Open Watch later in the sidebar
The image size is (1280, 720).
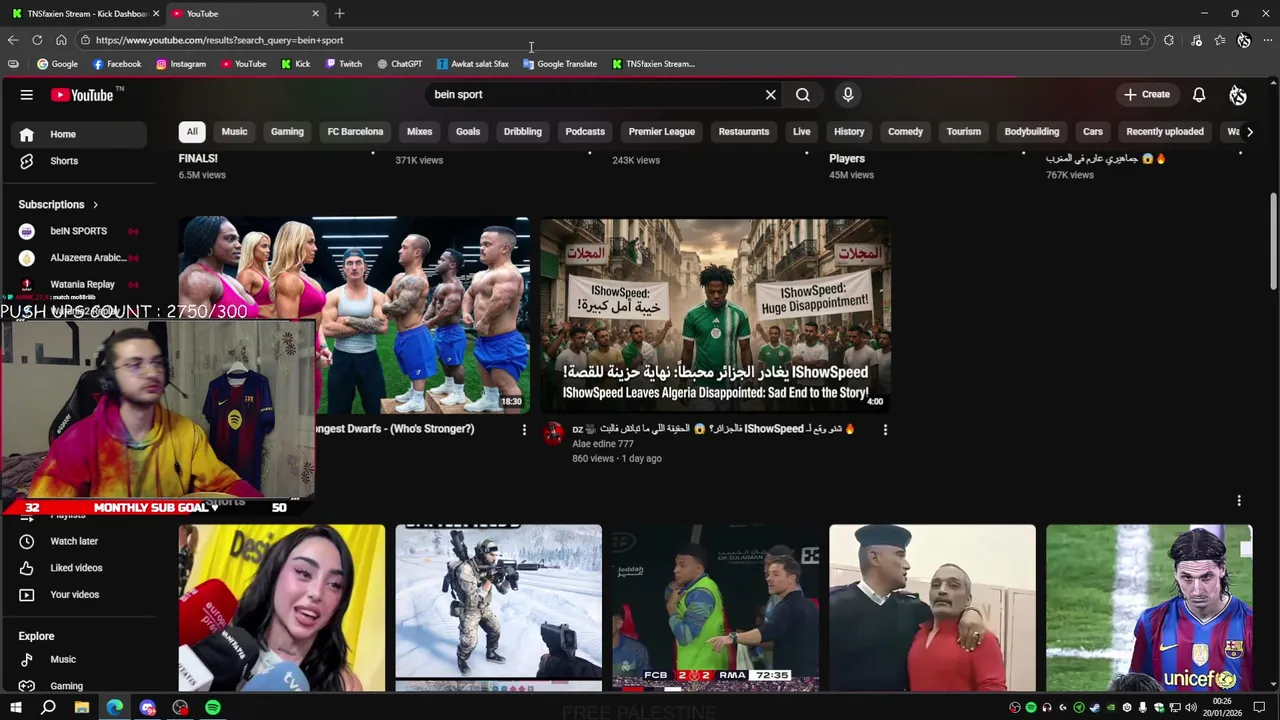click(x=76, y=541)
